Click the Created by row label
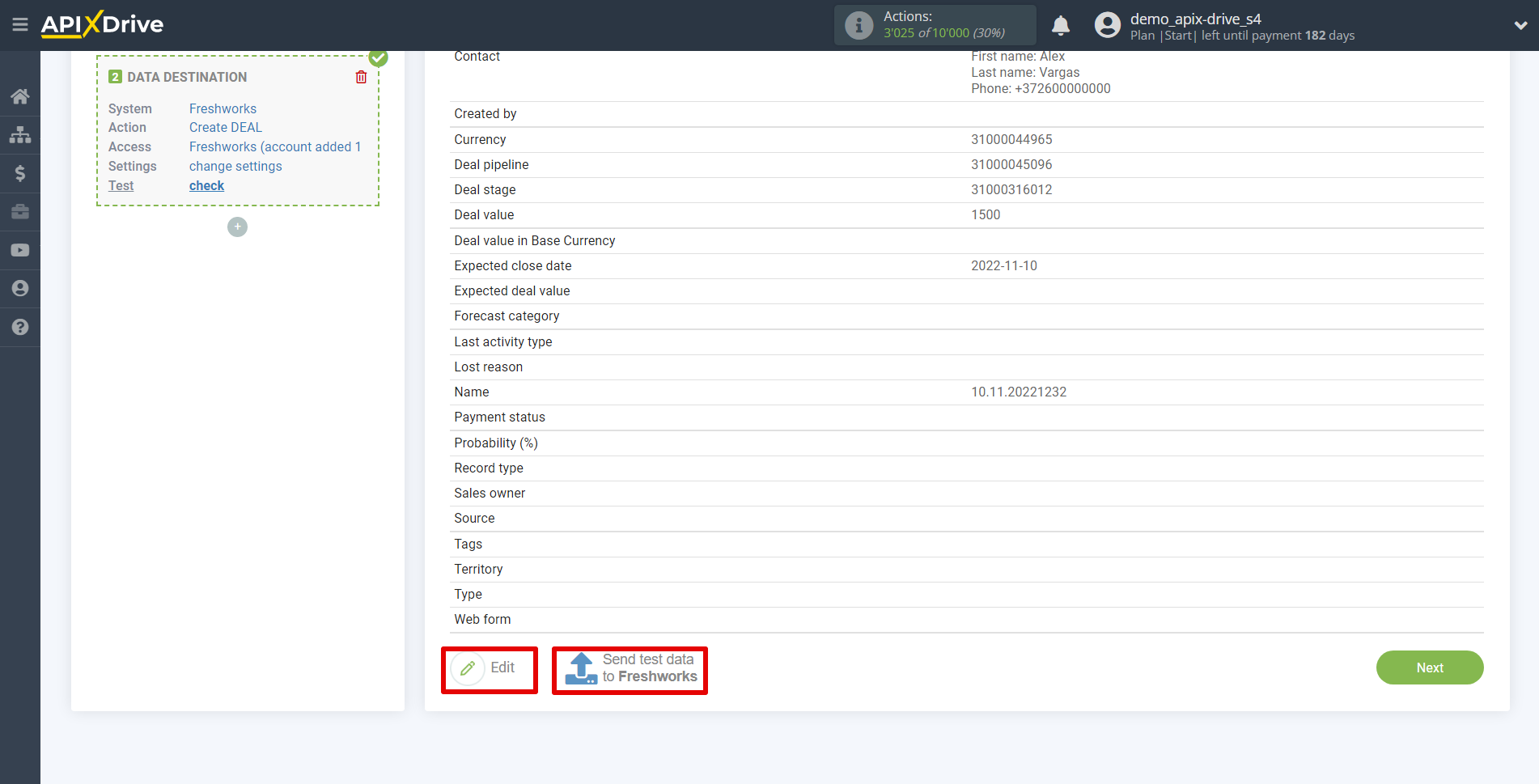Image resolution: width=1539 pixels, height=784 pixels. tap(485, 113)
